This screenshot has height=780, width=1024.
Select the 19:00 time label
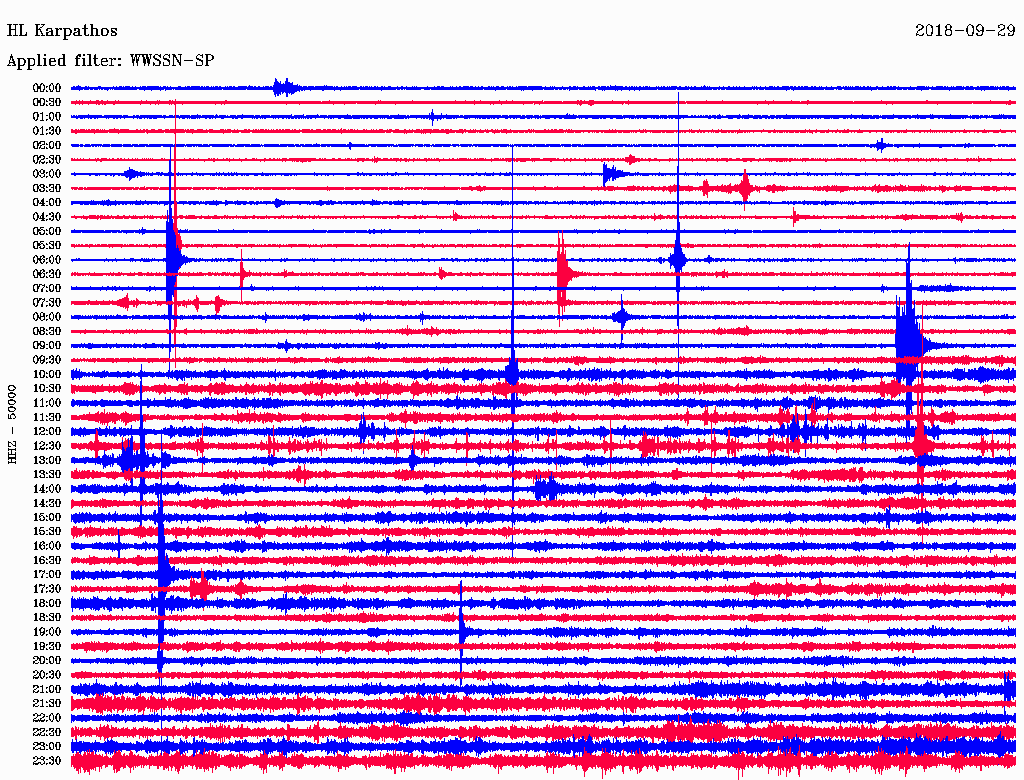(x=47, y=632)
